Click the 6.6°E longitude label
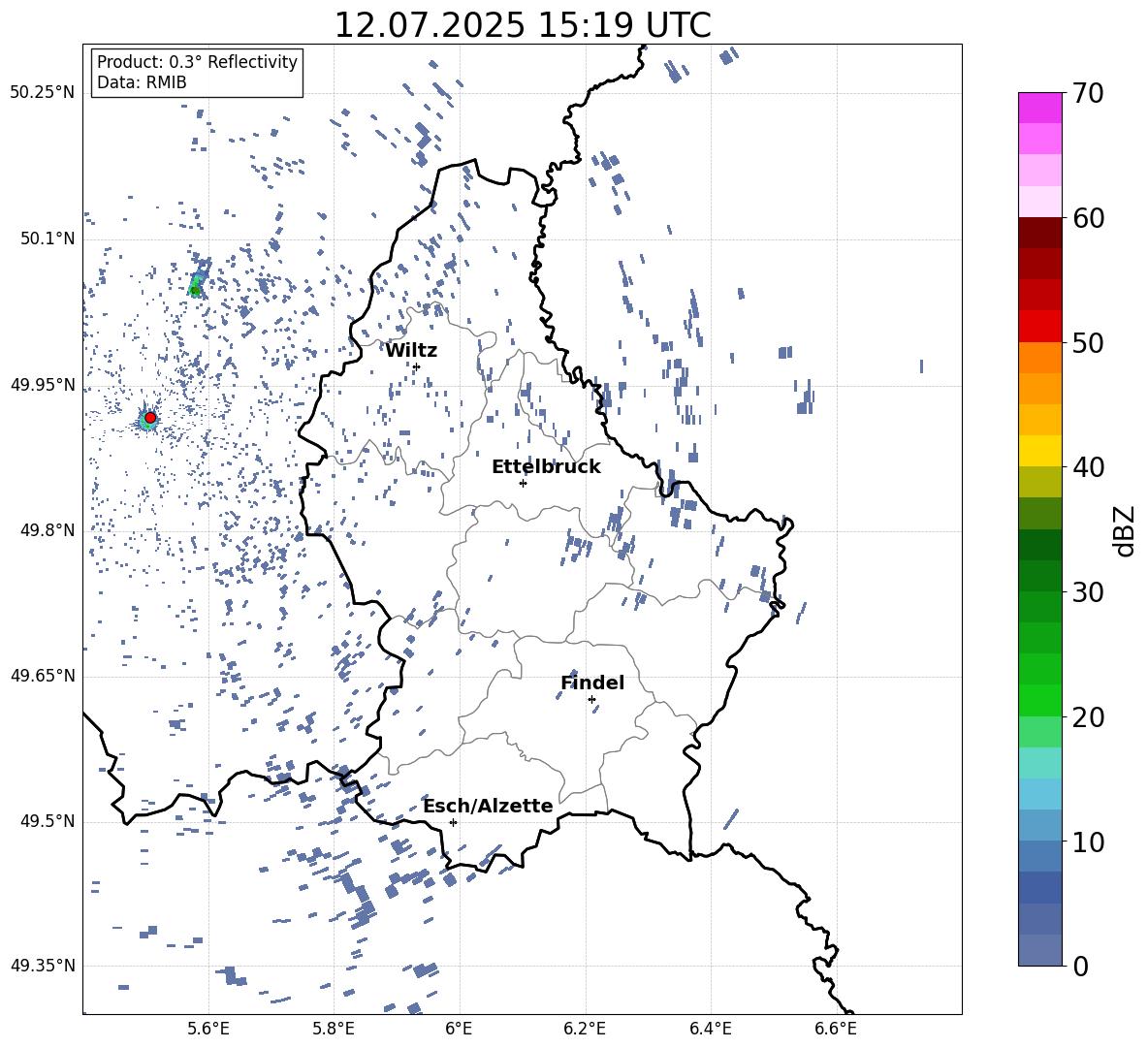 pyautogui.click(x=836, y=1029)
